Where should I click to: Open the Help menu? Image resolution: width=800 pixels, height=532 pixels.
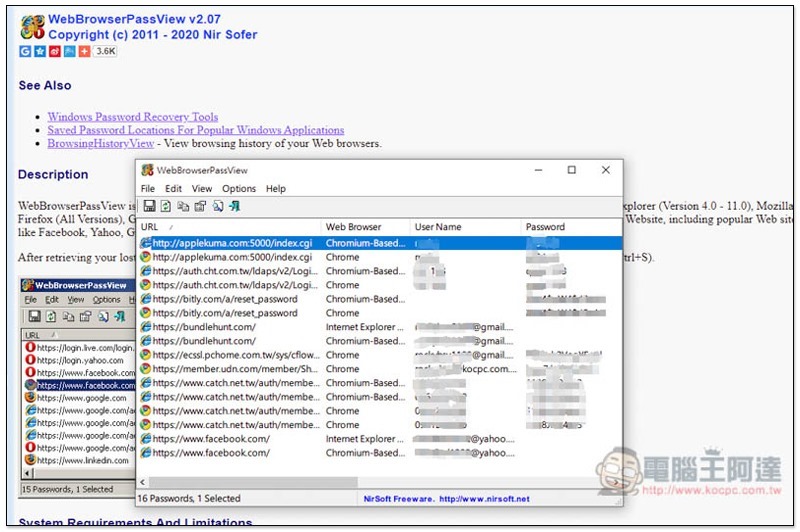276,189
